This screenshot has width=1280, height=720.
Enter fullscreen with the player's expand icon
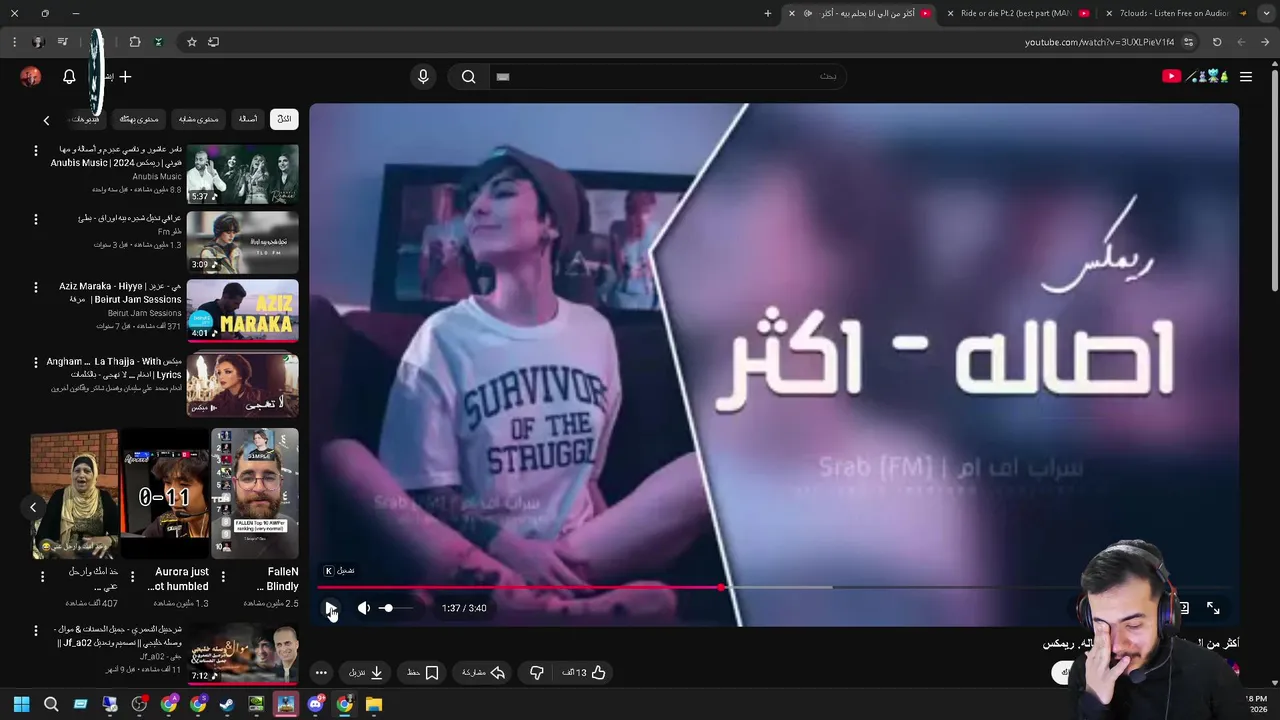coord(1213,608)
